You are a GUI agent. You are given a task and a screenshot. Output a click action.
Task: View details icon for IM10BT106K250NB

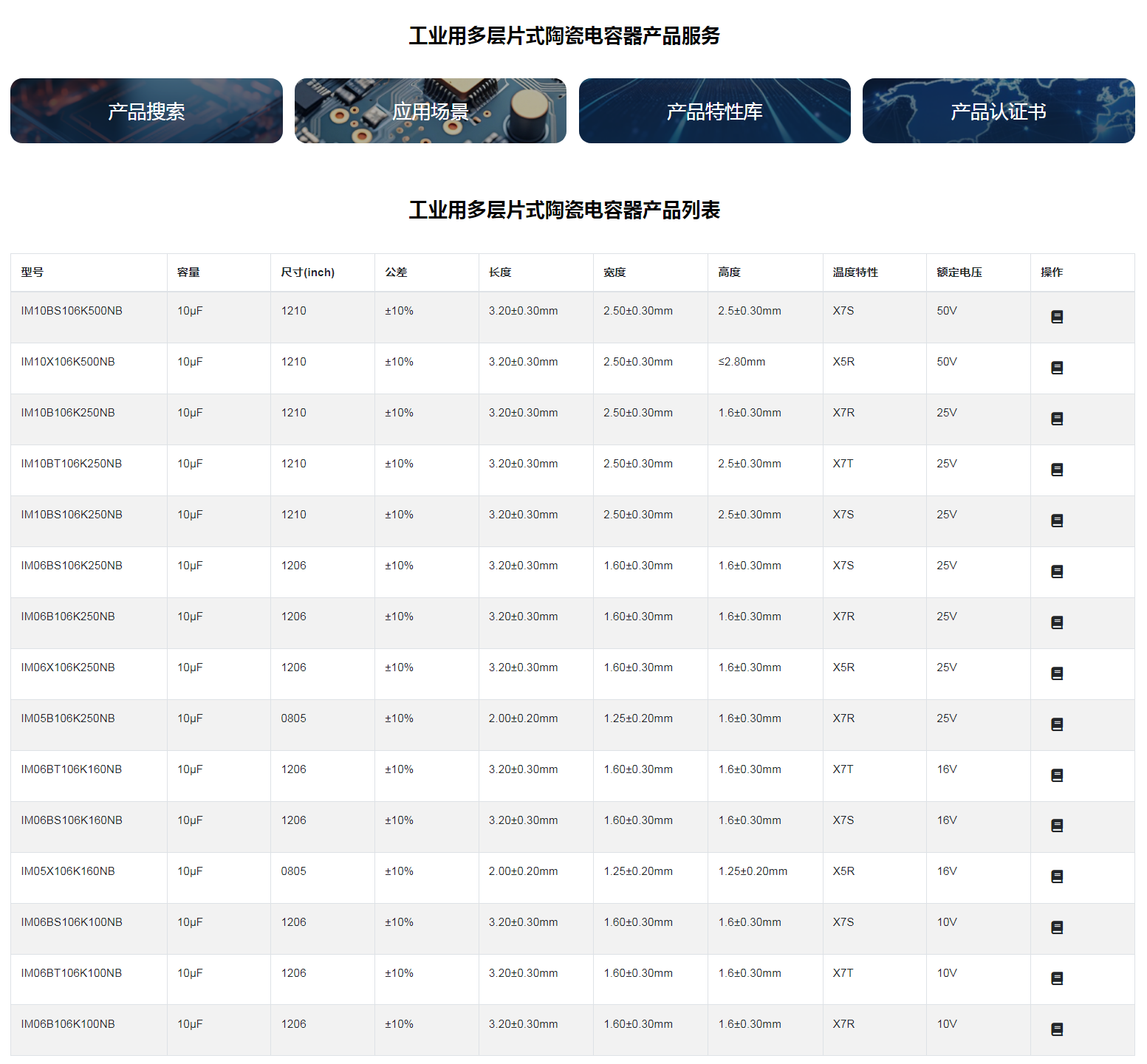point(1057,470)
